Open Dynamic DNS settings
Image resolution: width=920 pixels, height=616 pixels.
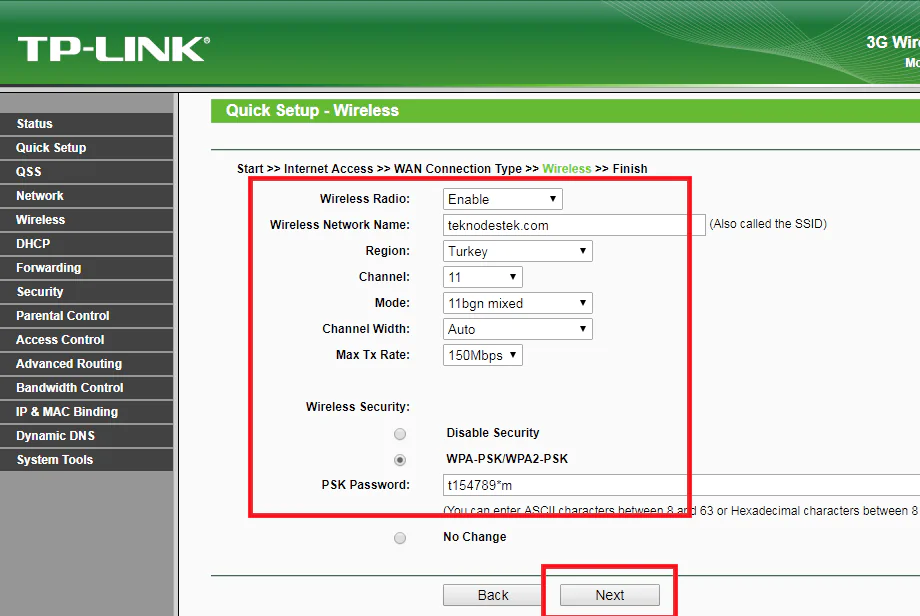(x=87, y=436)
